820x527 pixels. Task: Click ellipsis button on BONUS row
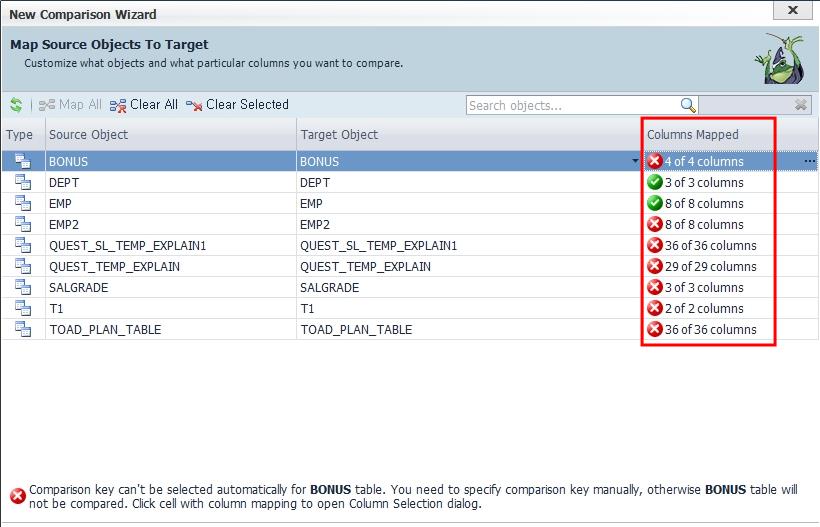[x=809, y=162]
